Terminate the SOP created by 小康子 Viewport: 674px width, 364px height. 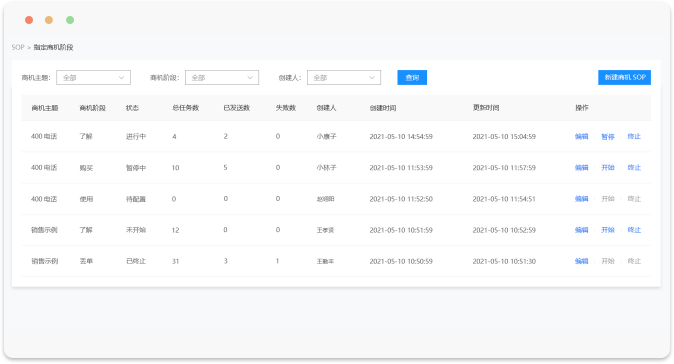point(634,137)
